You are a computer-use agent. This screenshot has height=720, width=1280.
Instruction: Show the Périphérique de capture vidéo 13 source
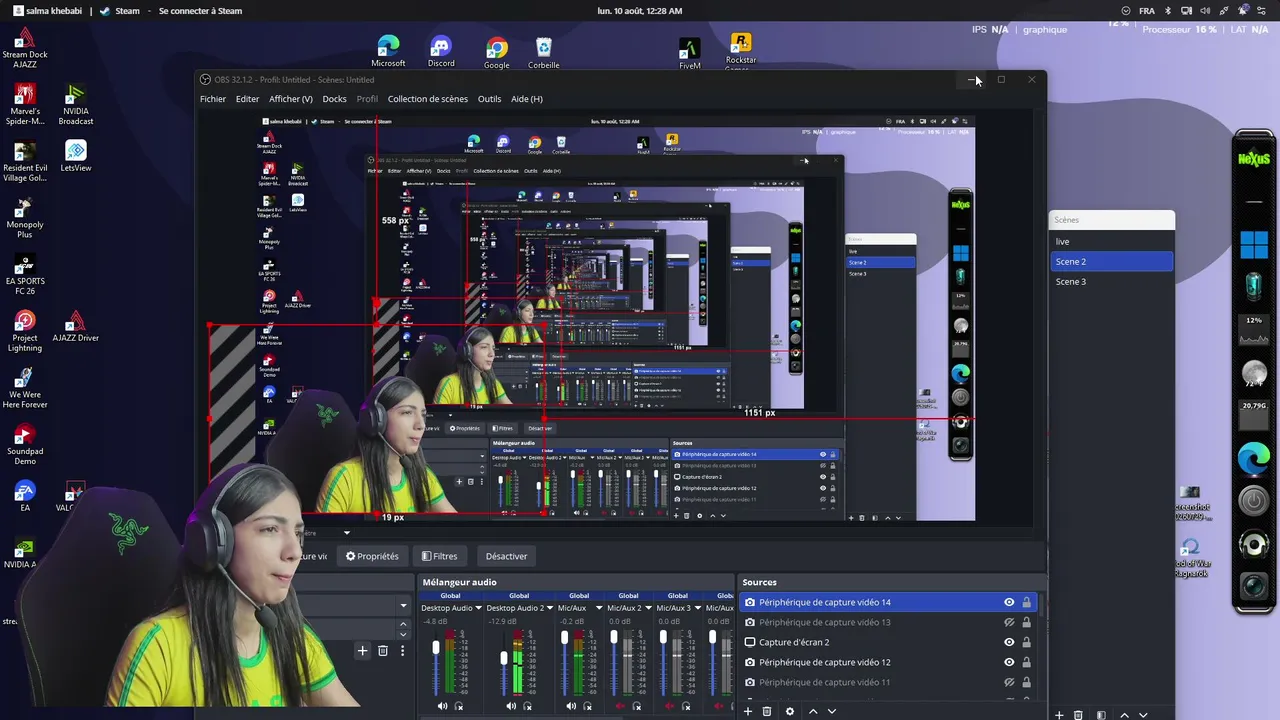1009,622
